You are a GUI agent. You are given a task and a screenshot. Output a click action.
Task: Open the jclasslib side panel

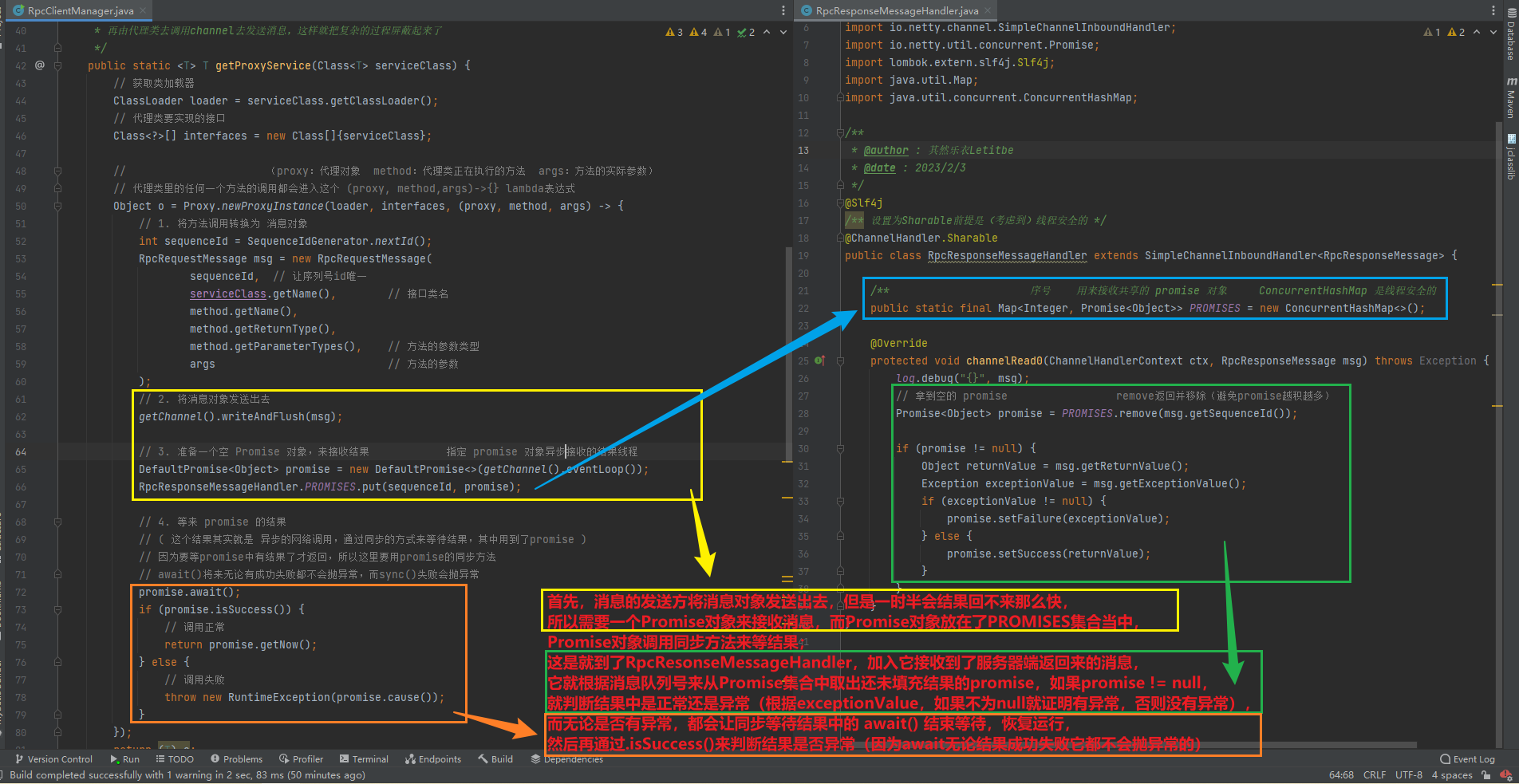(x=1510, y=156)
